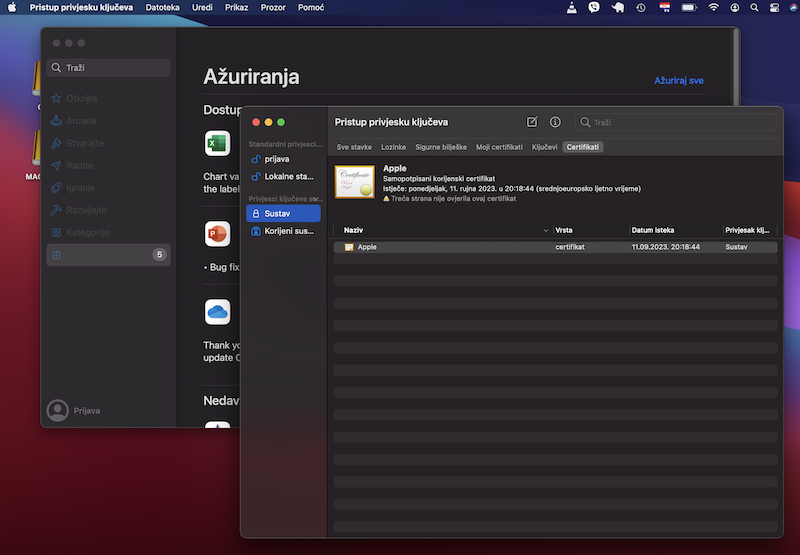The width and height of the screenshot is (800, 555).
Task: Click the certifikat cell in Apple row
Action: click(570, 247)
